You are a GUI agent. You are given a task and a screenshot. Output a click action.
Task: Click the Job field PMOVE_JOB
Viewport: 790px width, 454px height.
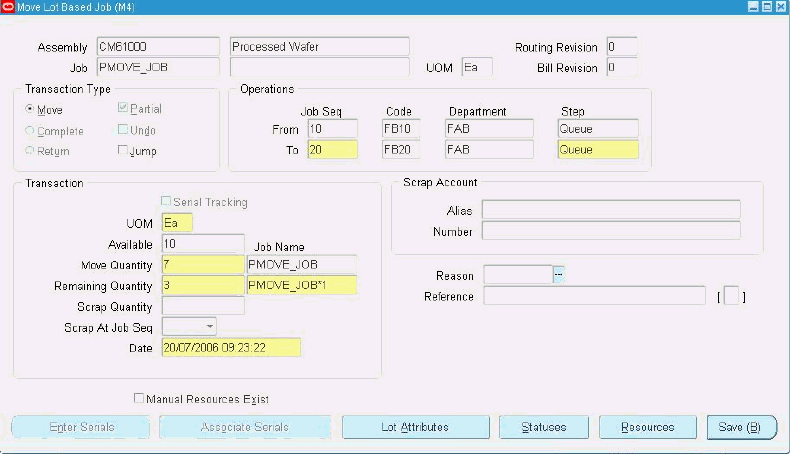point(158,67)
